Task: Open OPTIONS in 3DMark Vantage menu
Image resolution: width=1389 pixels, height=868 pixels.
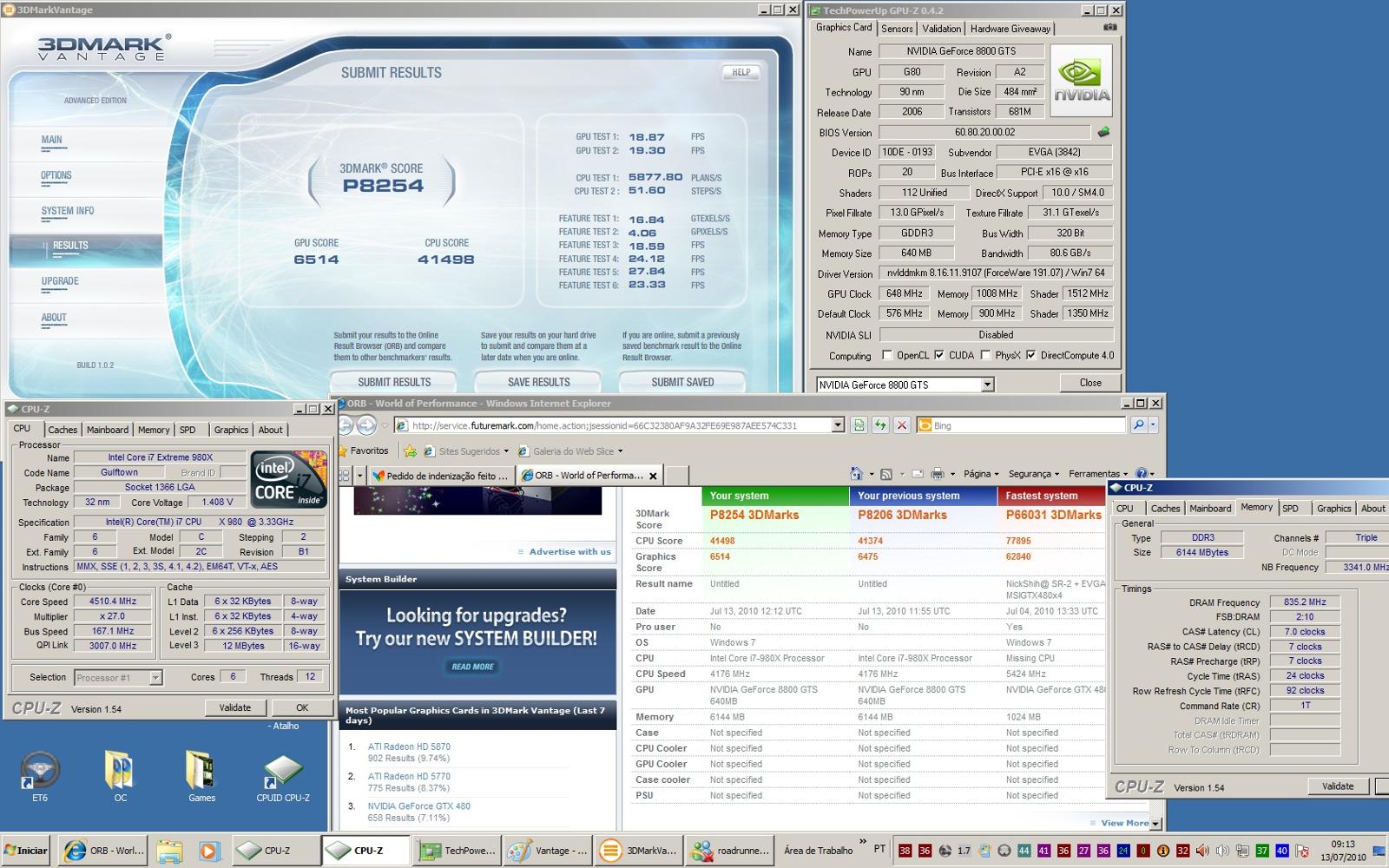Action: click(56, 175)
